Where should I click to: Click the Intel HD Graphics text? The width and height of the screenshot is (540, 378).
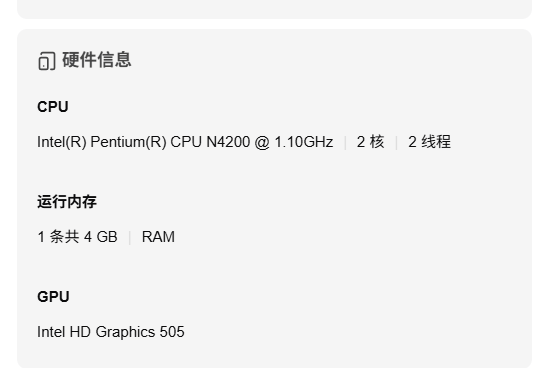pos(96,332)
